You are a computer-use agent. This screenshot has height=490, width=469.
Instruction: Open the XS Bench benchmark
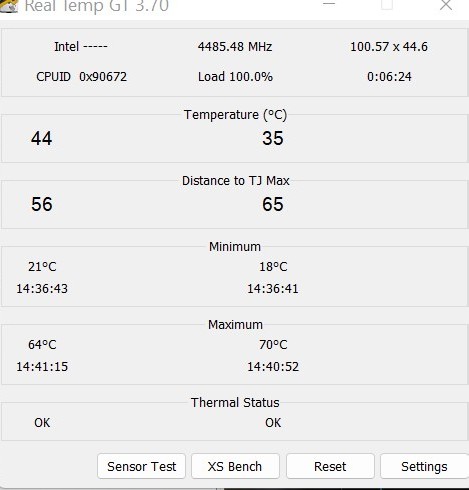pyautogui.click(x=235, y=466)
